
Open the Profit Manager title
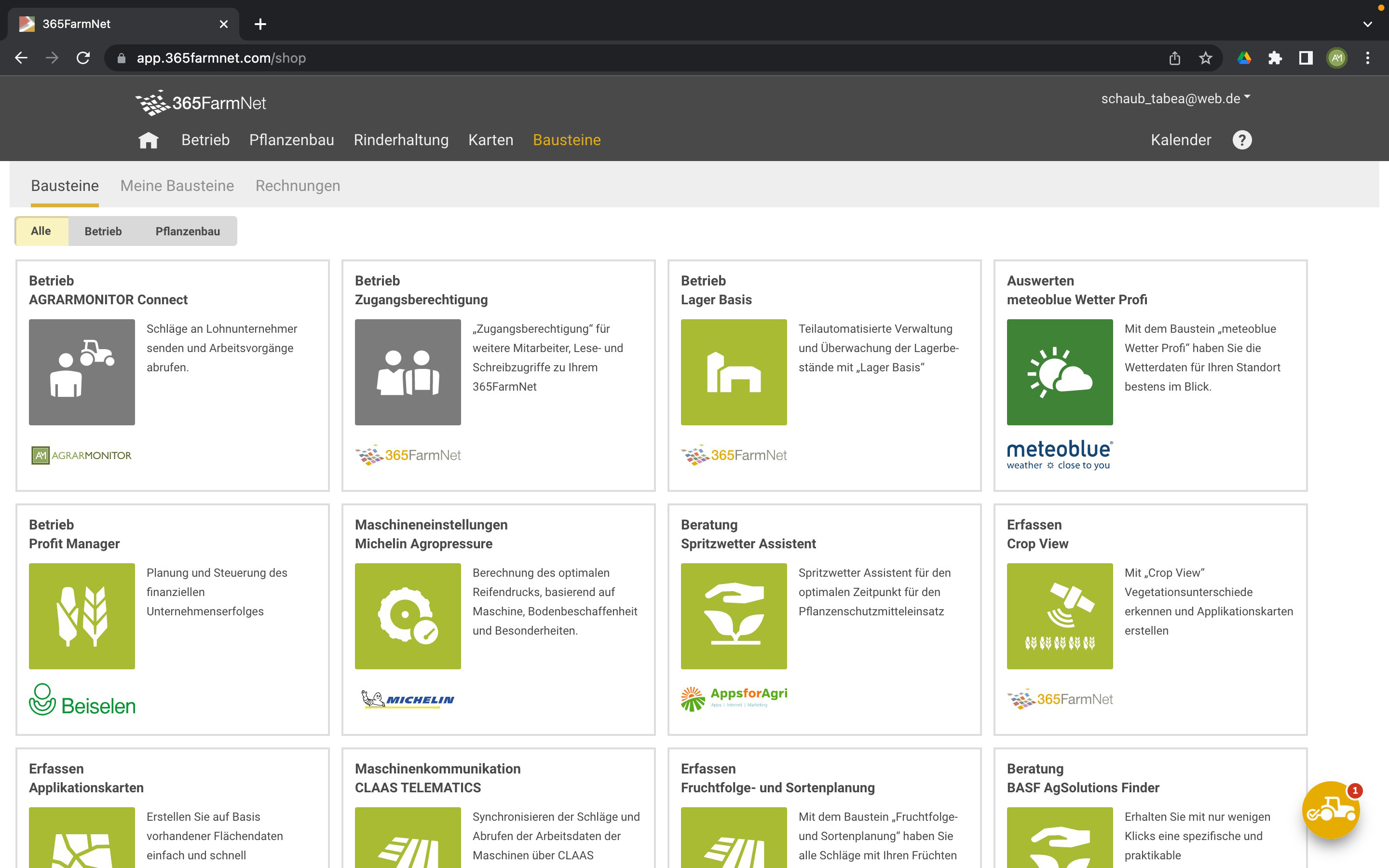tap(74, 543)
